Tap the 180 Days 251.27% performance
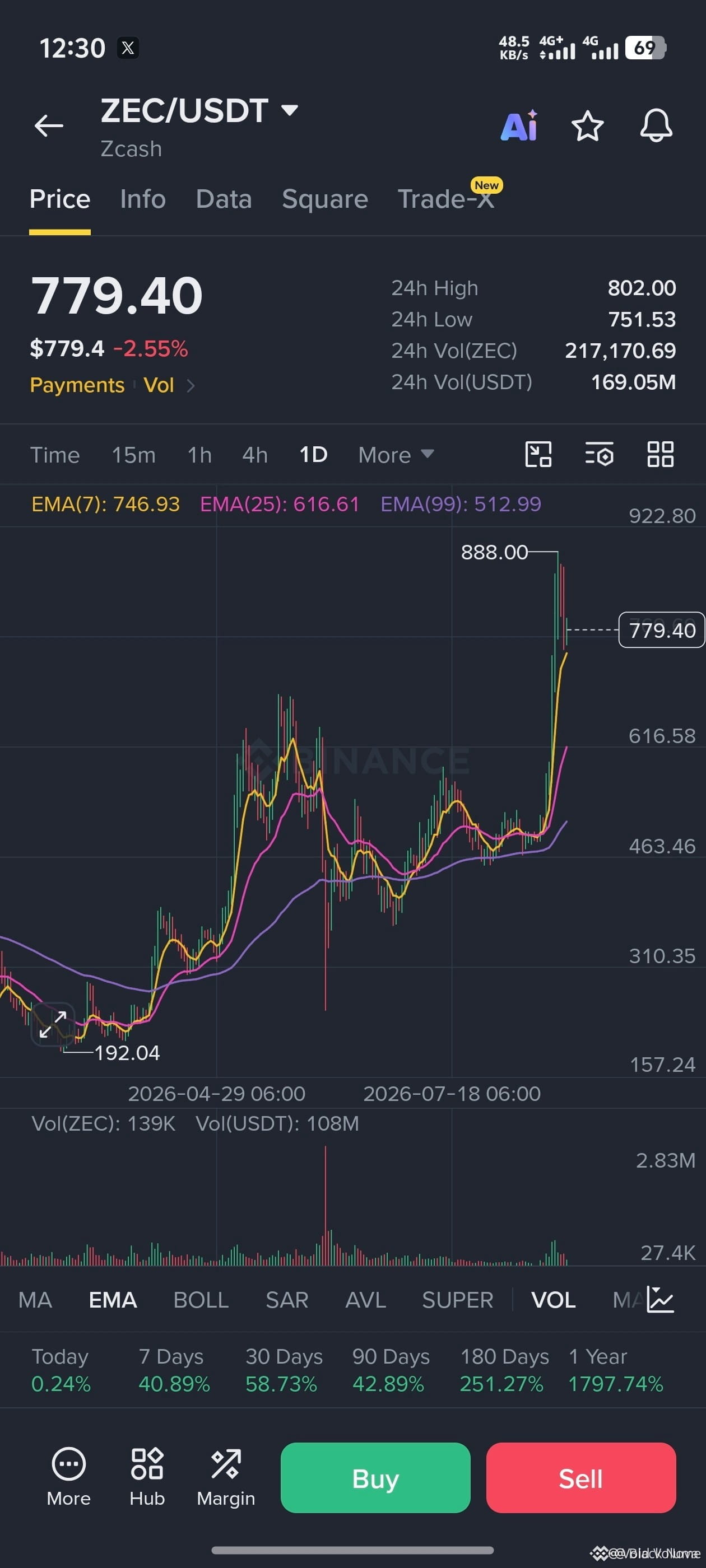This screenshot has height=1568, width=706. (504, 1370)
